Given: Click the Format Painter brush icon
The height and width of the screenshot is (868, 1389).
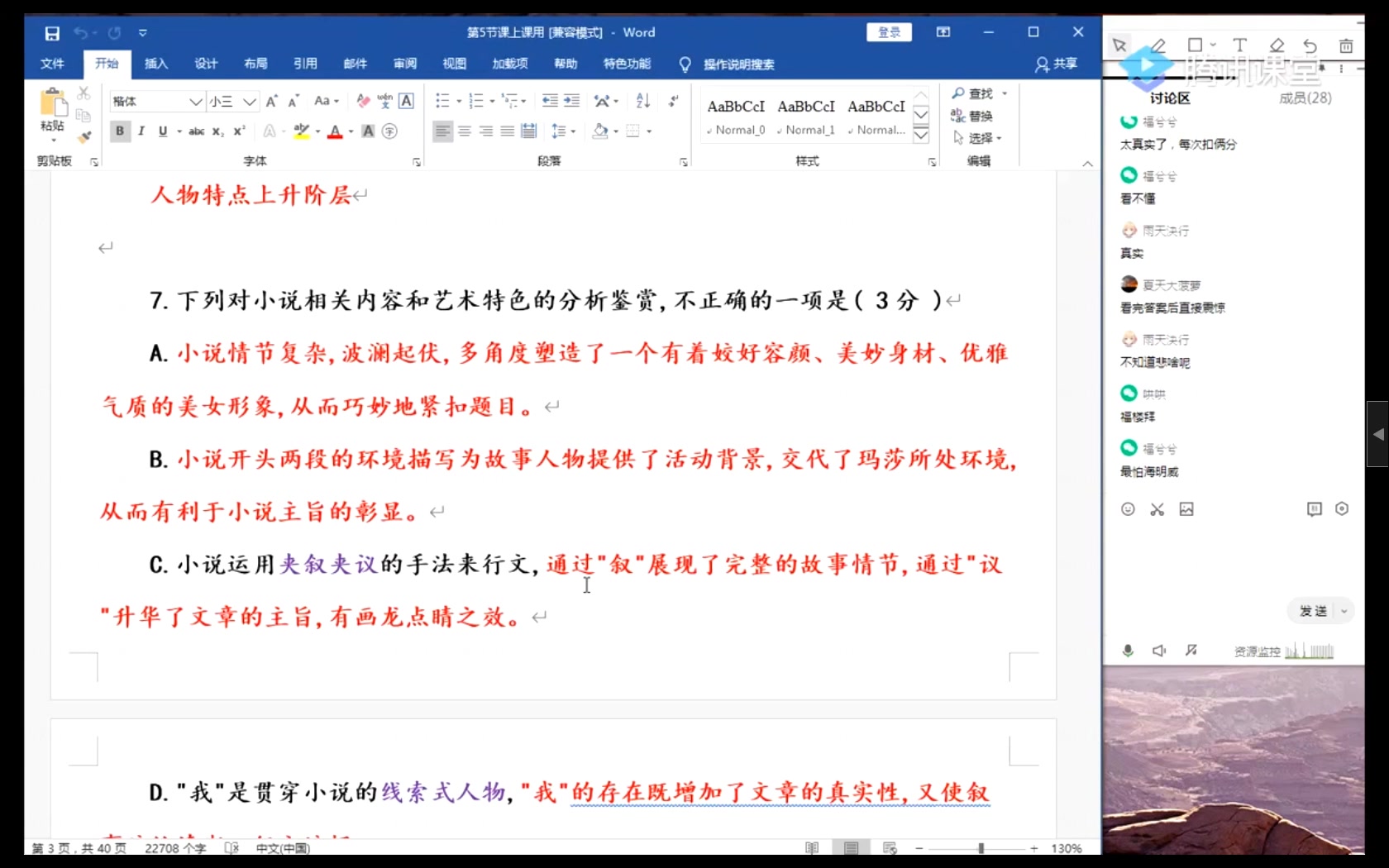Looking at the screenshot, I should click(84, 137).
